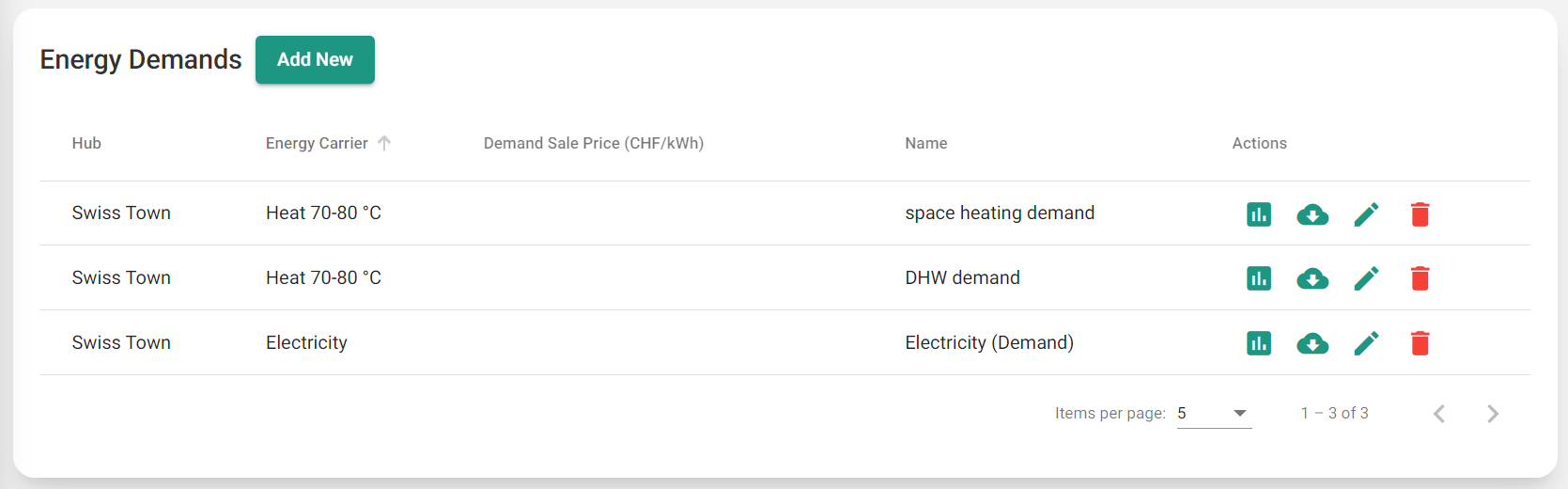This screenshot has width=1568, height=489.
Task: Open chart for space heating demand
Action: click(1259, 214)
